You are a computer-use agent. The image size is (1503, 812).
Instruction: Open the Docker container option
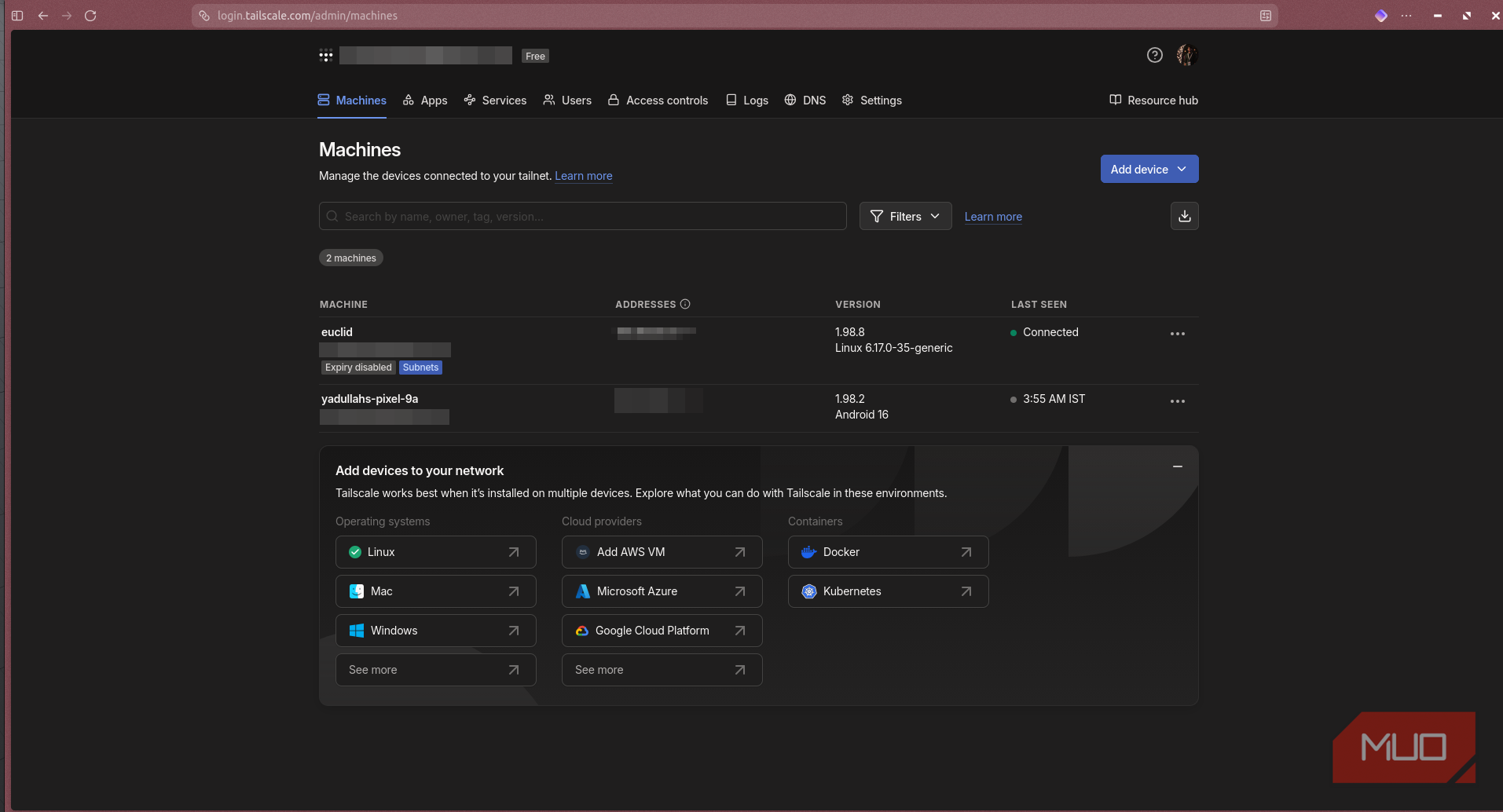(888, 552)
